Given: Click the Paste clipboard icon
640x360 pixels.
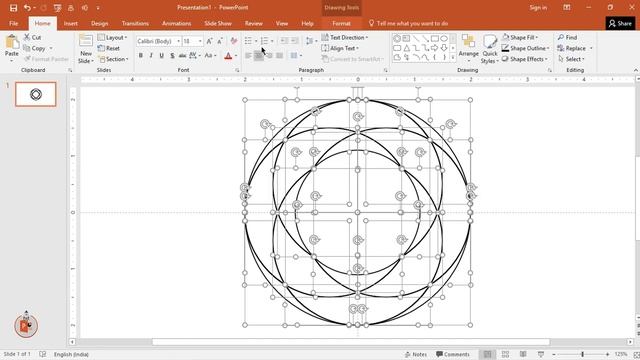Looking at the screenshot, I should tap(12, 42).
